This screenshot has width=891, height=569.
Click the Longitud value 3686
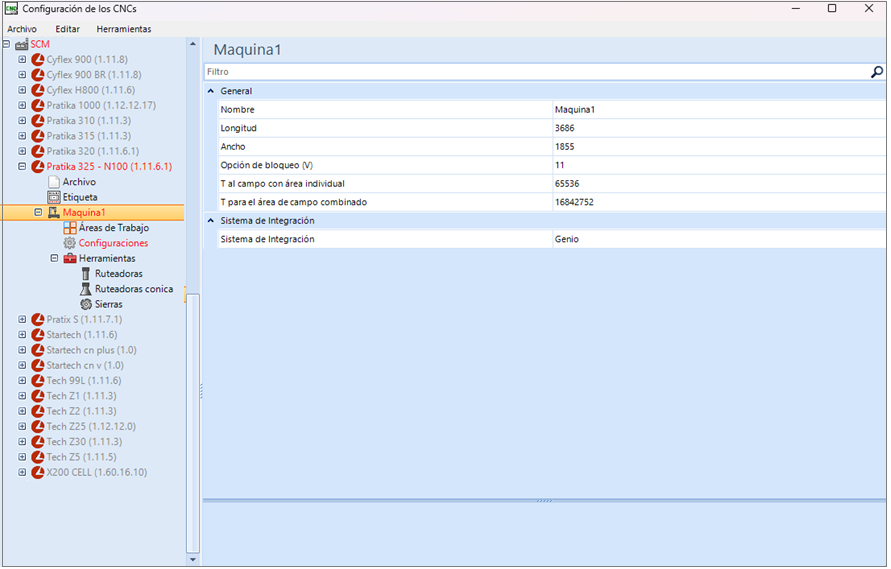(719, 128)
